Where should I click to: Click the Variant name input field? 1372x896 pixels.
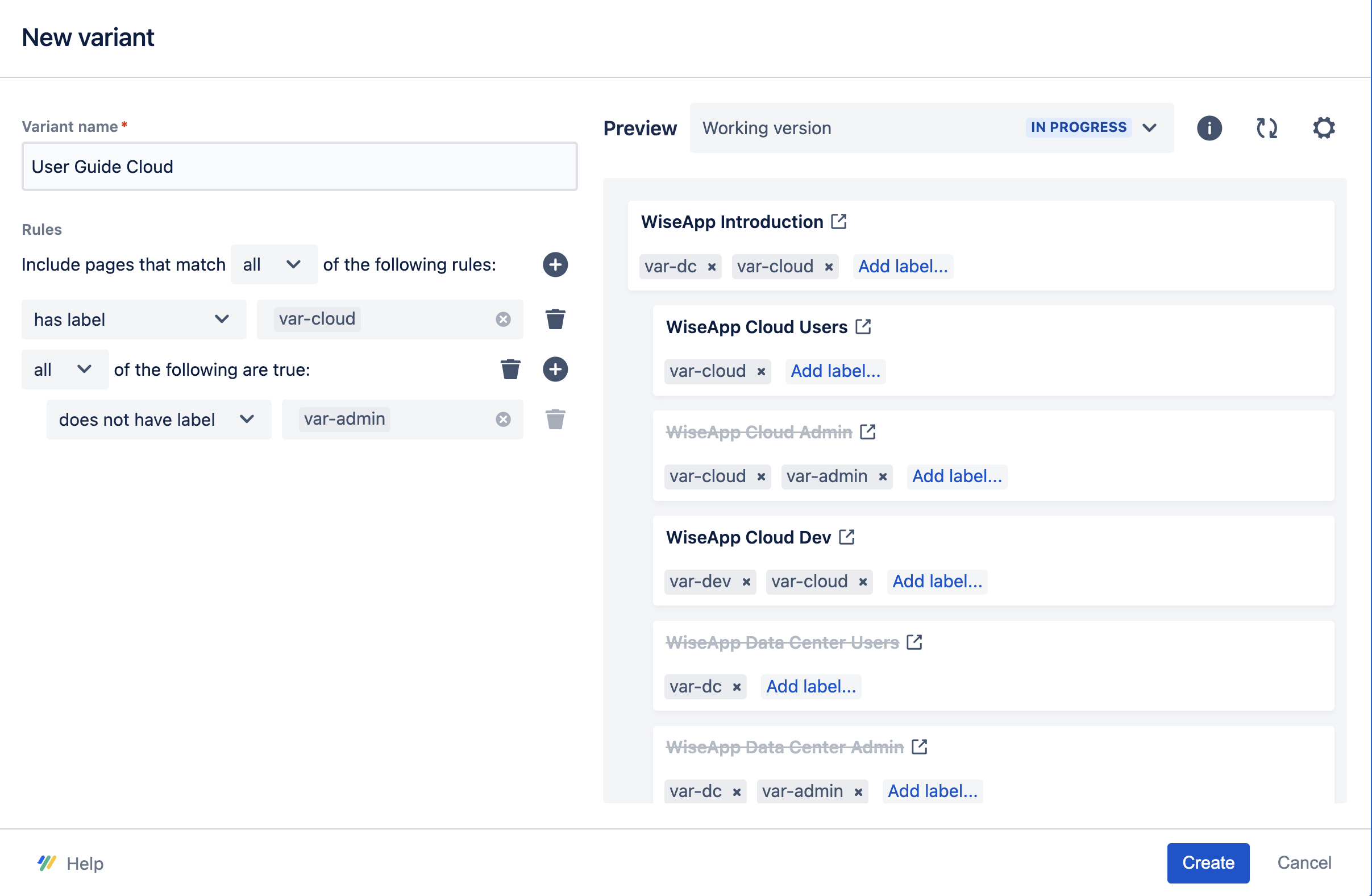299,166
